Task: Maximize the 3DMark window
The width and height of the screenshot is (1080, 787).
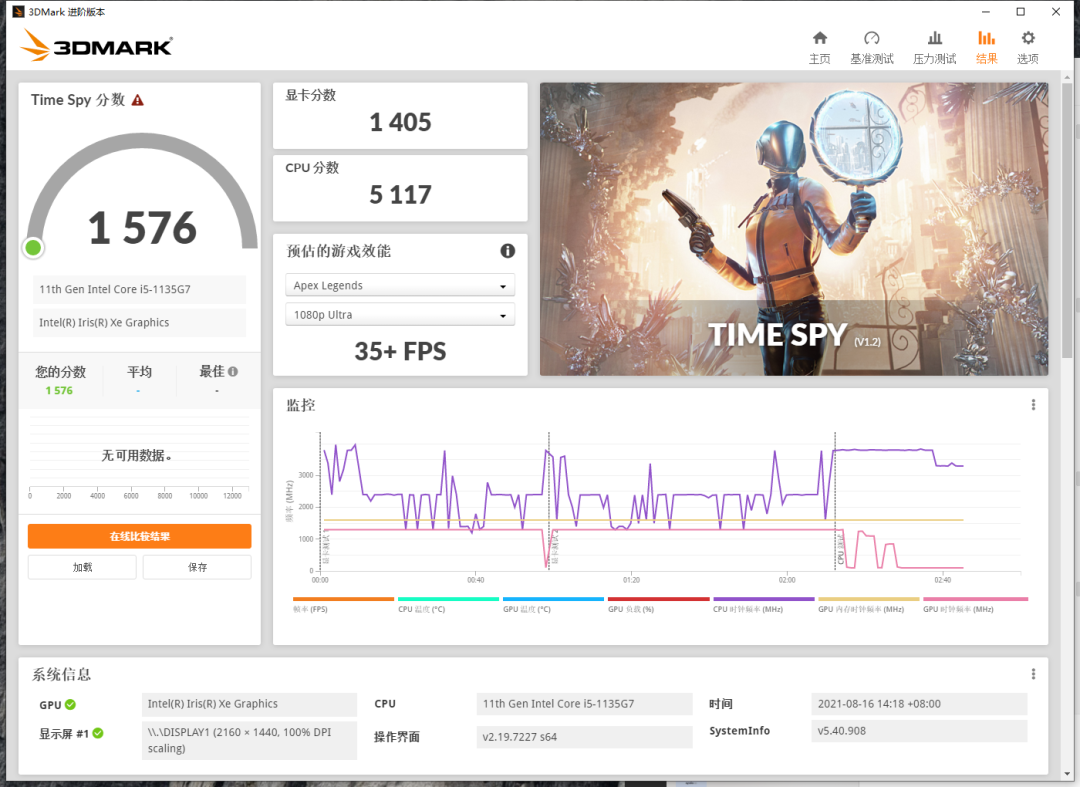Action: point(1021,12)
